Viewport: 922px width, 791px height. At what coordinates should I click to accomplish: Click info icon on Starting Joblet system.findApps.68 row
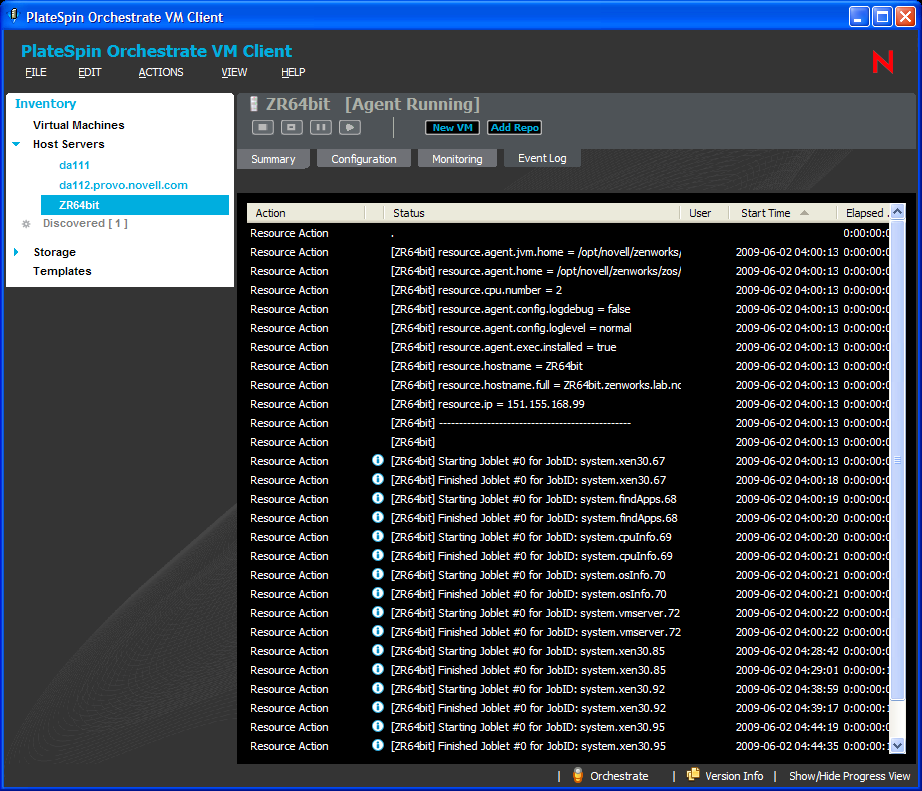click(378, 498)
